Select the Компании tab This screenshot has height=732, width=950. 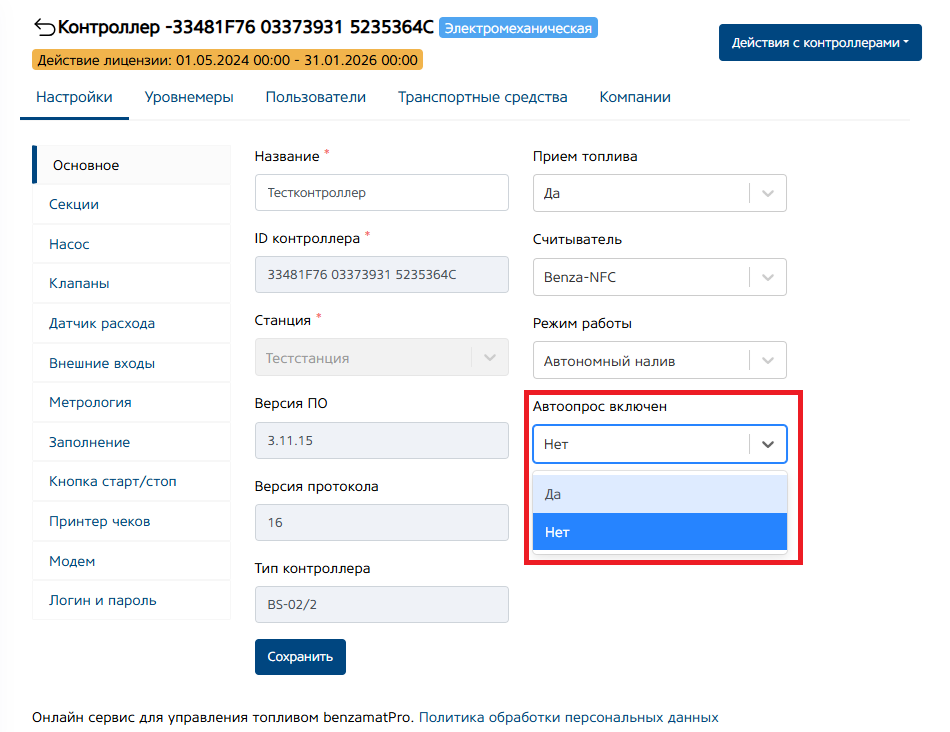[635, 98]
